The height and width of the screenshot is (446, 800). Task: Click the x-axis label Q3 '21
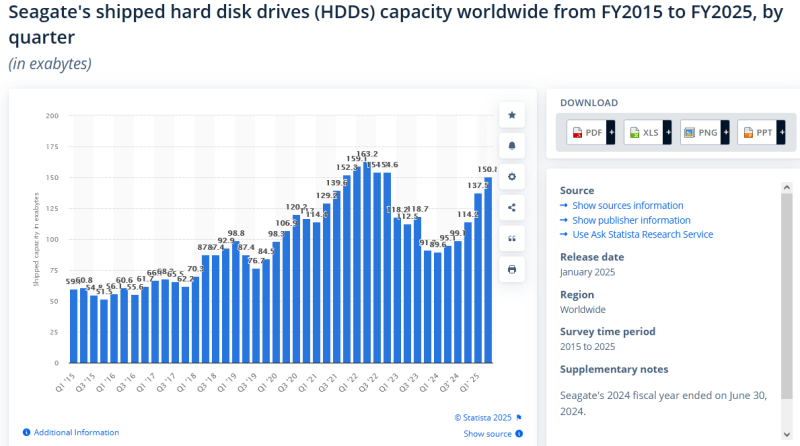pyautogui.click(x=328, y=382)
